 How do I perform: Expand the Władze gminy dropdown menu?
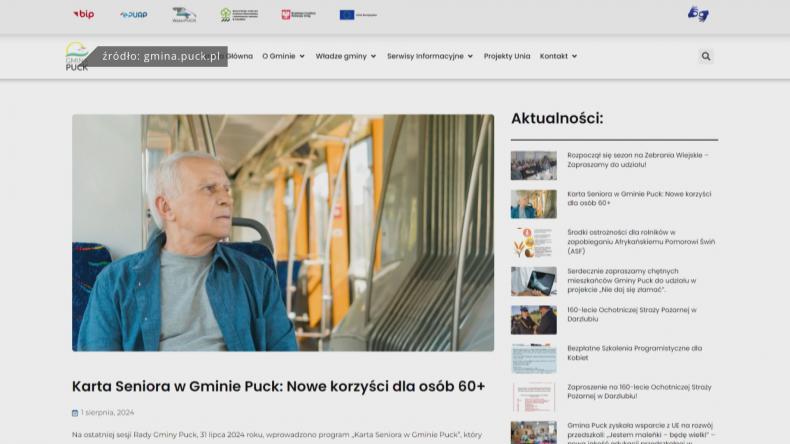(346, 56)
